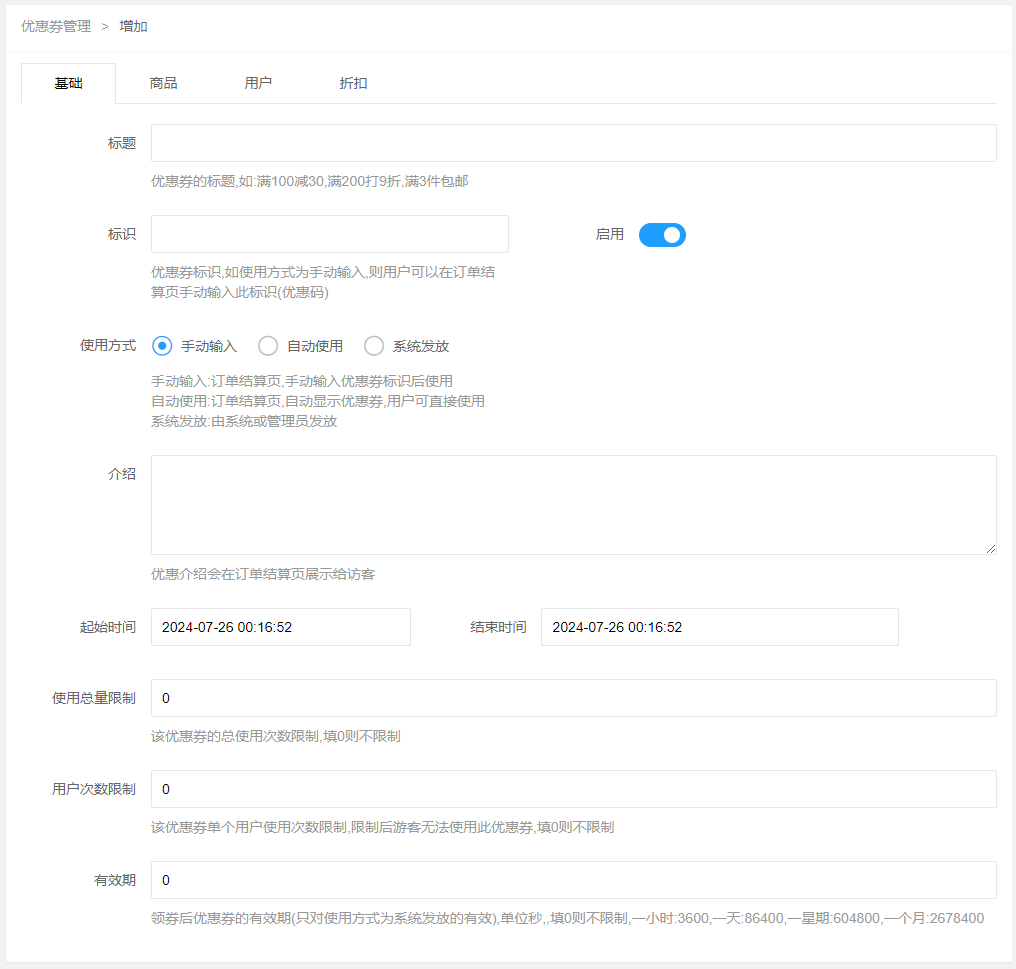This screenshot has width=1016, height=969.
Task: Focus the 标题 input field
Action: click(x=573, y=143)
